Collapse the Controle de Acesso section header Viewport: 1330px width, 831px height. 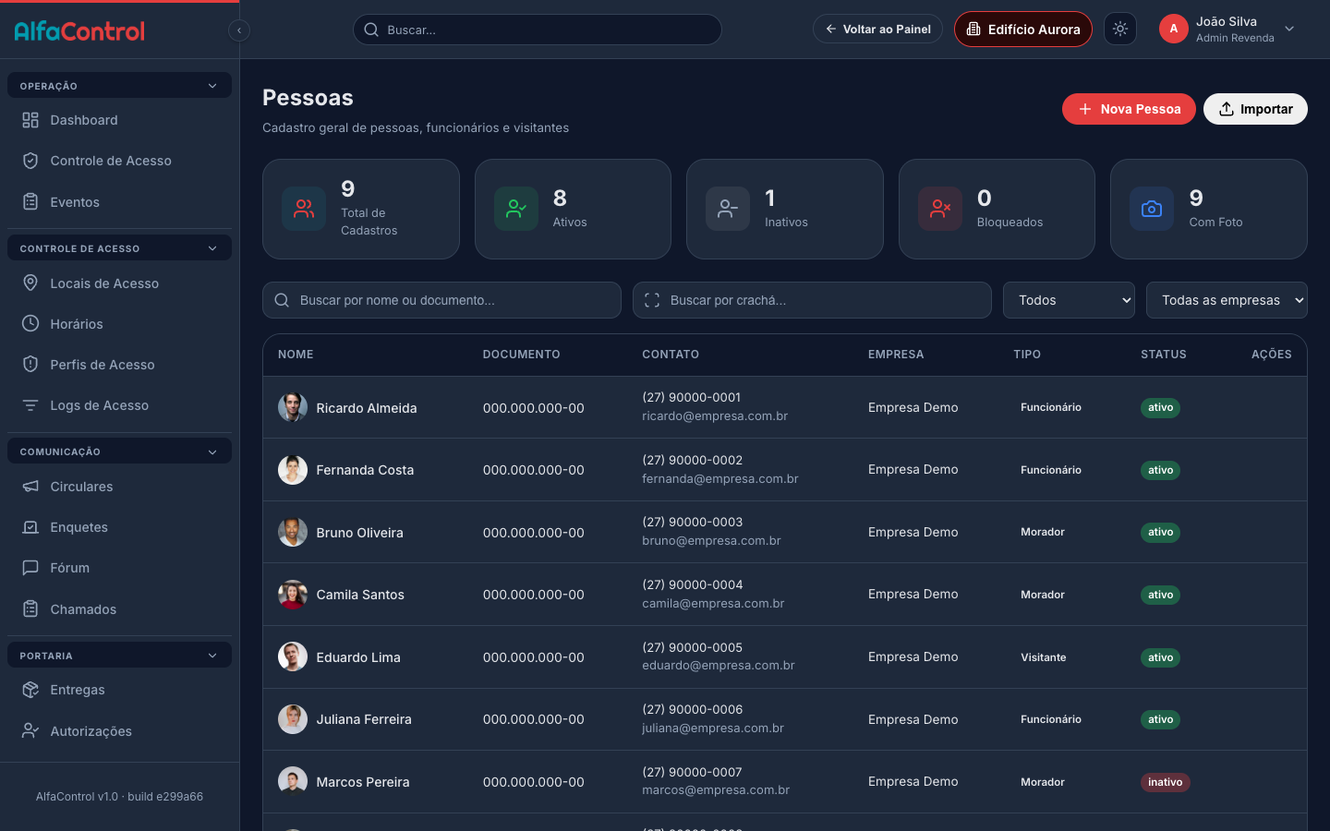(119, 248)
